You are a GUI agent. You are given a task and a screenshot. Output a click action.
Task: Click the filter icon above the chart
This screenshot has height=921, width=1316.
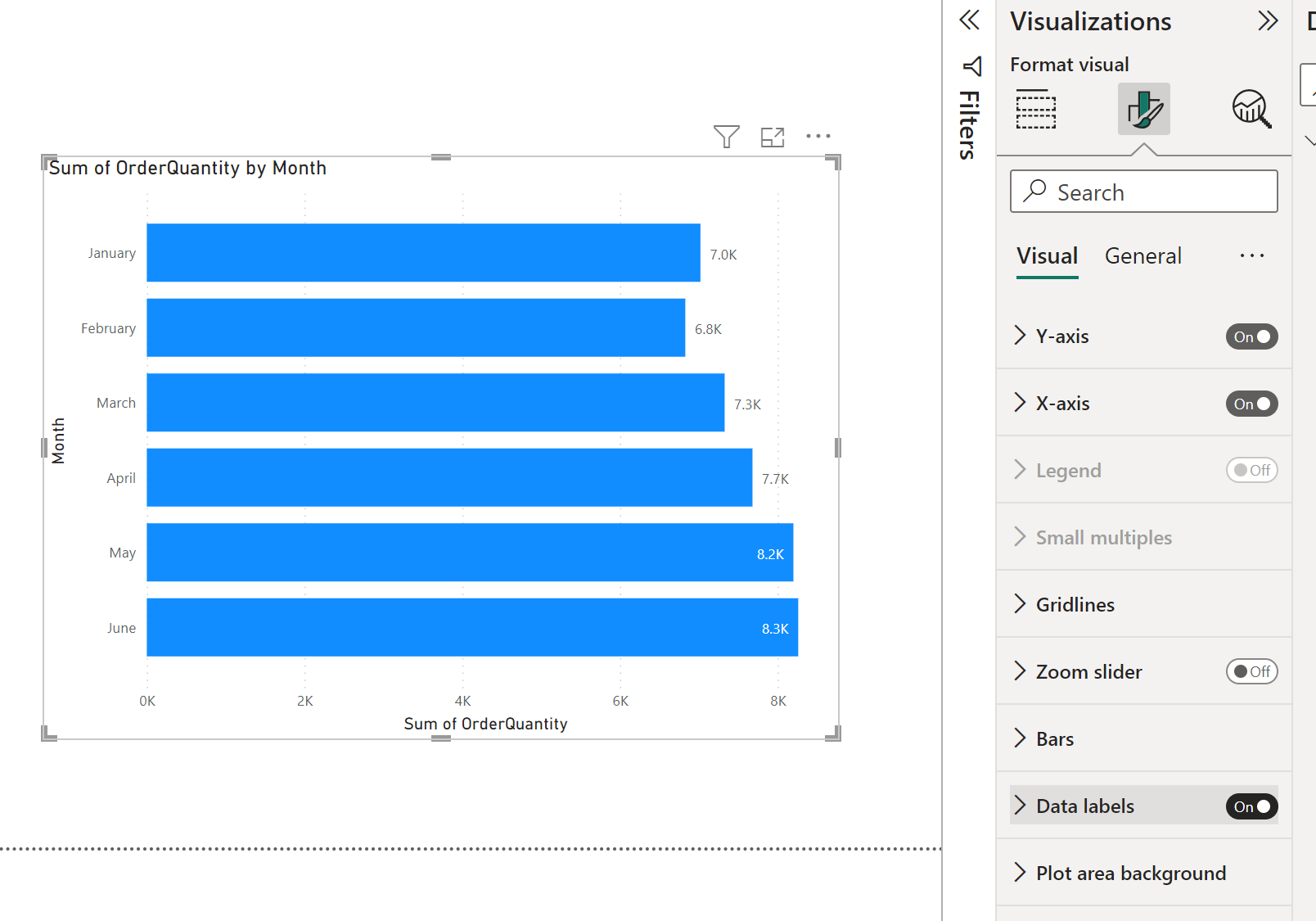pos(726,137)
